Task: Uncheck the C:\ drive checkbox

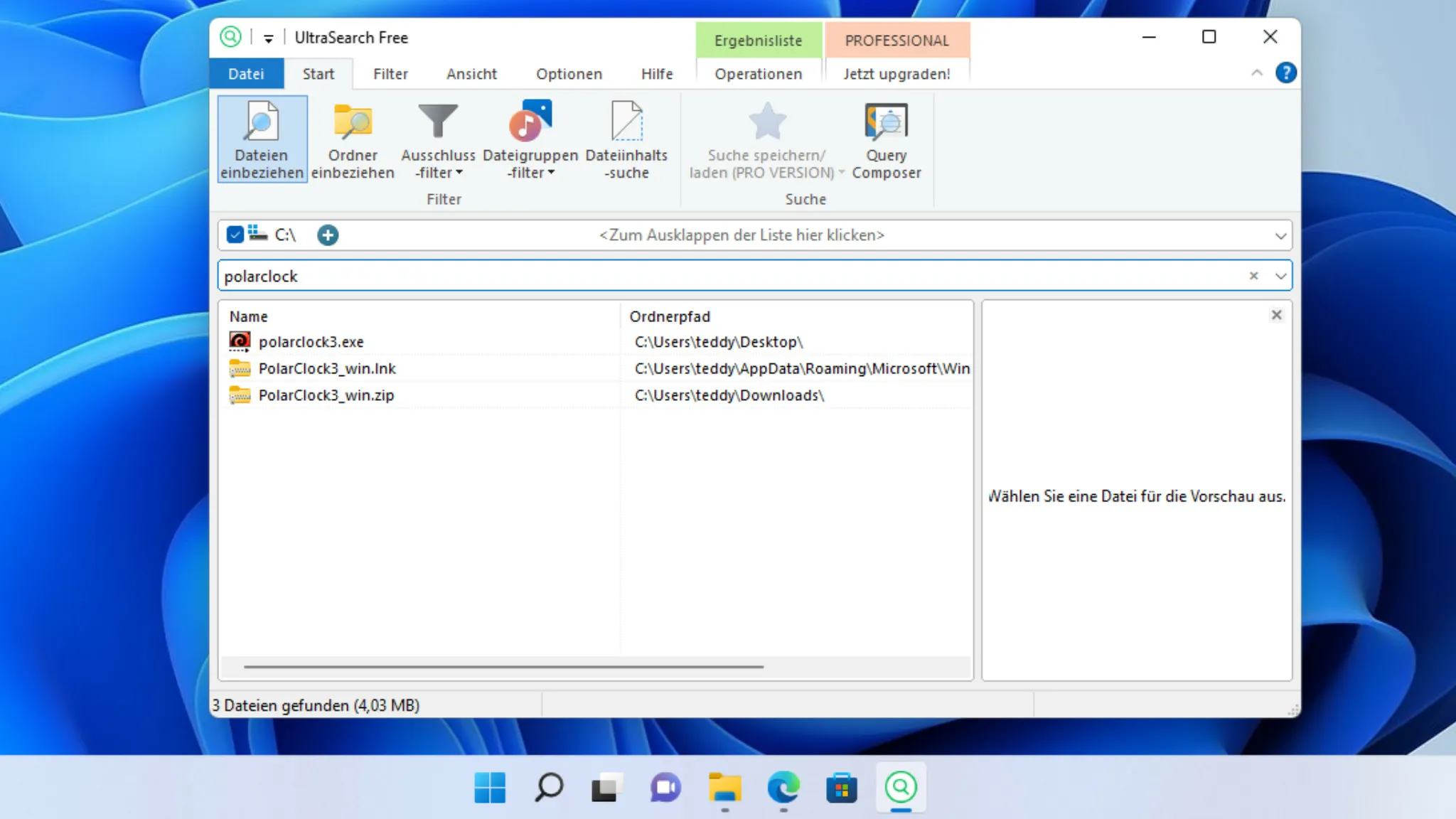Action: pos(235,234)
